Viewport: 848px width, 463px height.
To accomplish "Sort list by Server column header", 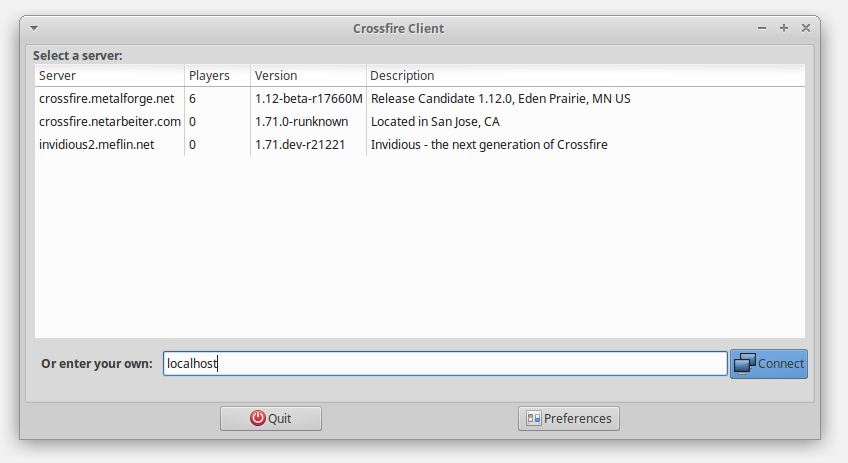I will pyautogui.click(x=109, y=76).
